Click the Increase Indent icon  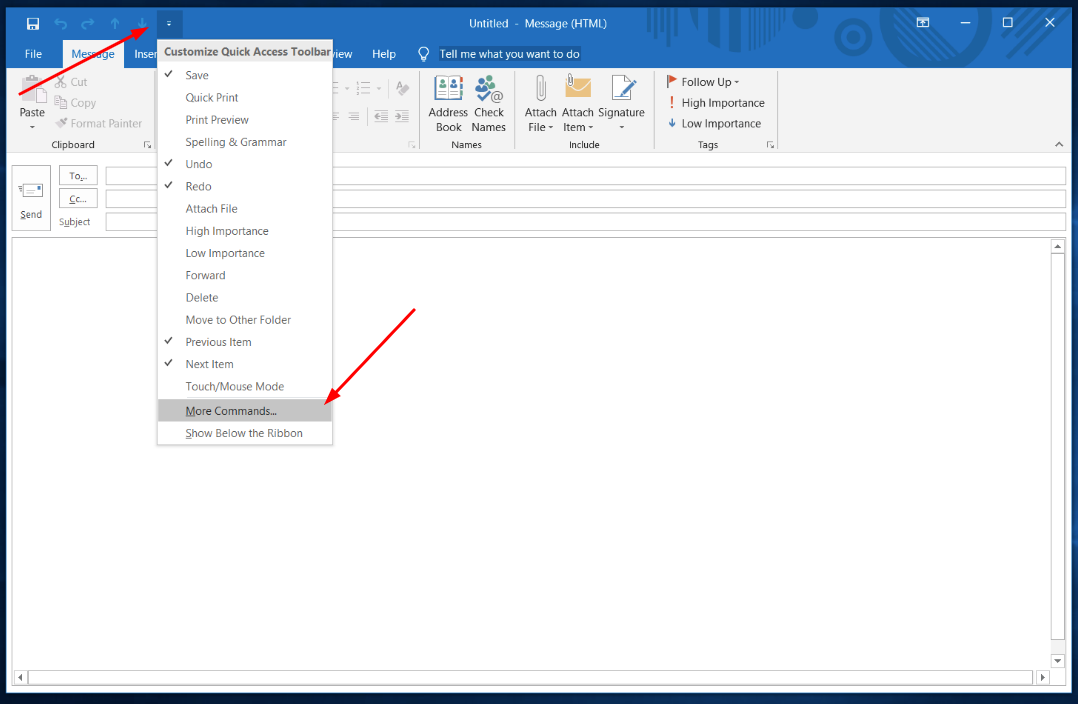402,116
